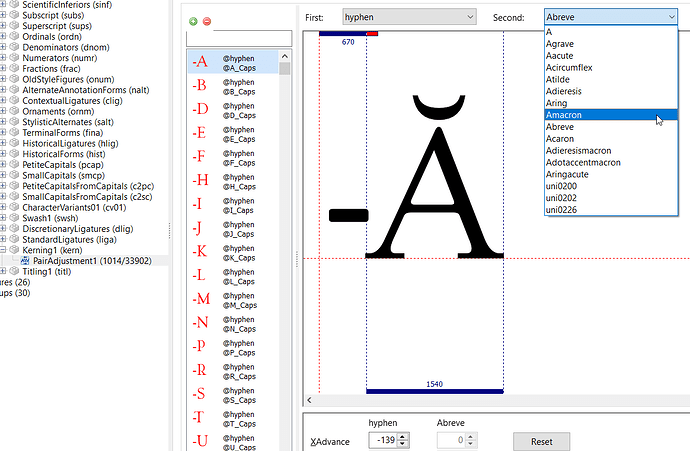The image size is (690, 451).
Task: Expand the CharacterVariants01 (cv01) node
Action: pyautogui.click(x=3, y=207)
